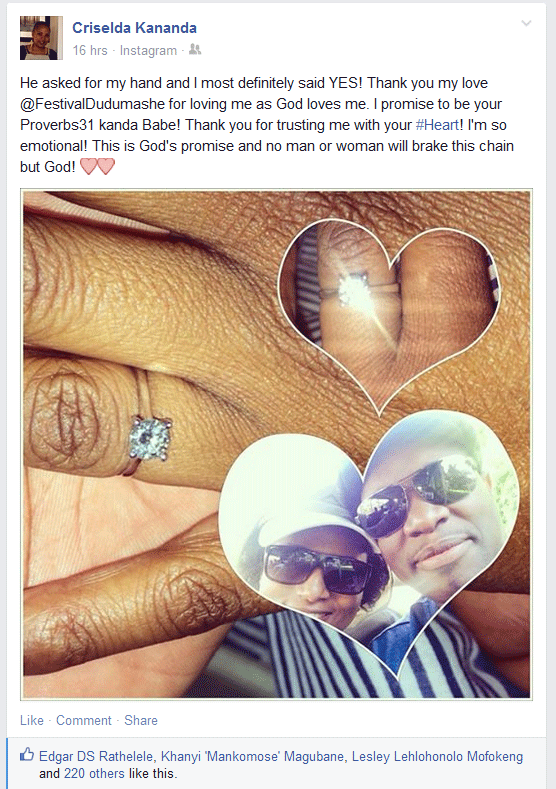Image resolution: width=556 pixels, height=789 pixels.
Task: Click the pink hearts emoji in post
Action: coord(98,166)
